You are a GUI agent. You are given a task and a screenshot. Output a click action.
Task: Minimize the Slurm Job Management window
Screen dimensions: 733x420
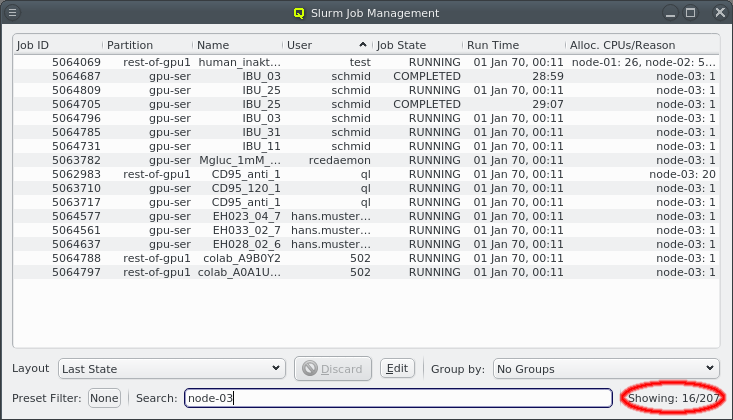pos(670,13)
